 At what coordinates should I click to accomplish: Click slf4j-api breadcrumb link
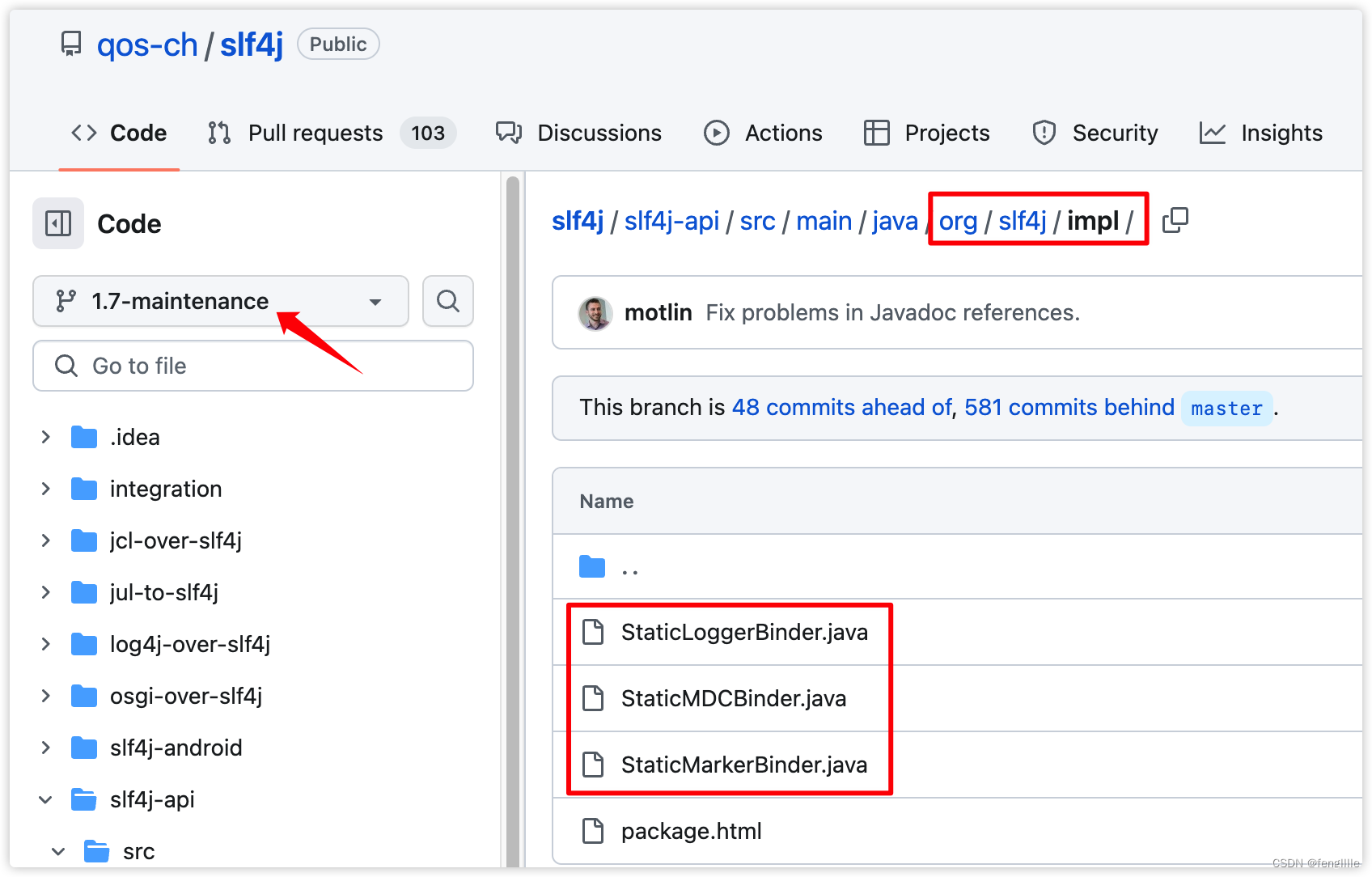pyautogui.click(x=671, y=221)
